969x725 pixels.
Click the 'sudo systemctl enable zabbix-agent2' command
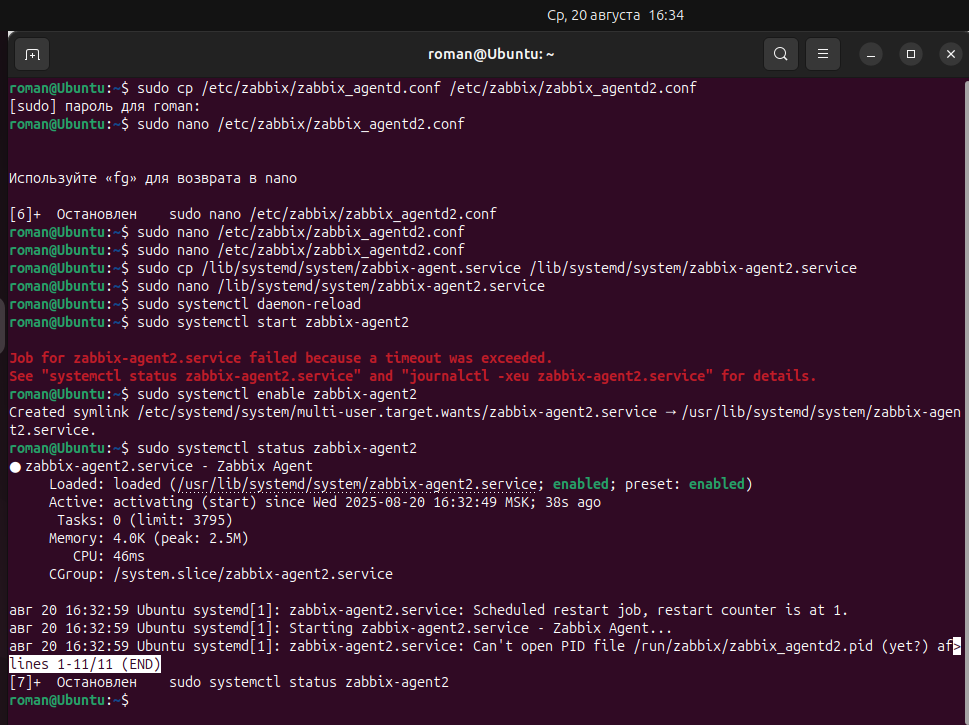277,394
